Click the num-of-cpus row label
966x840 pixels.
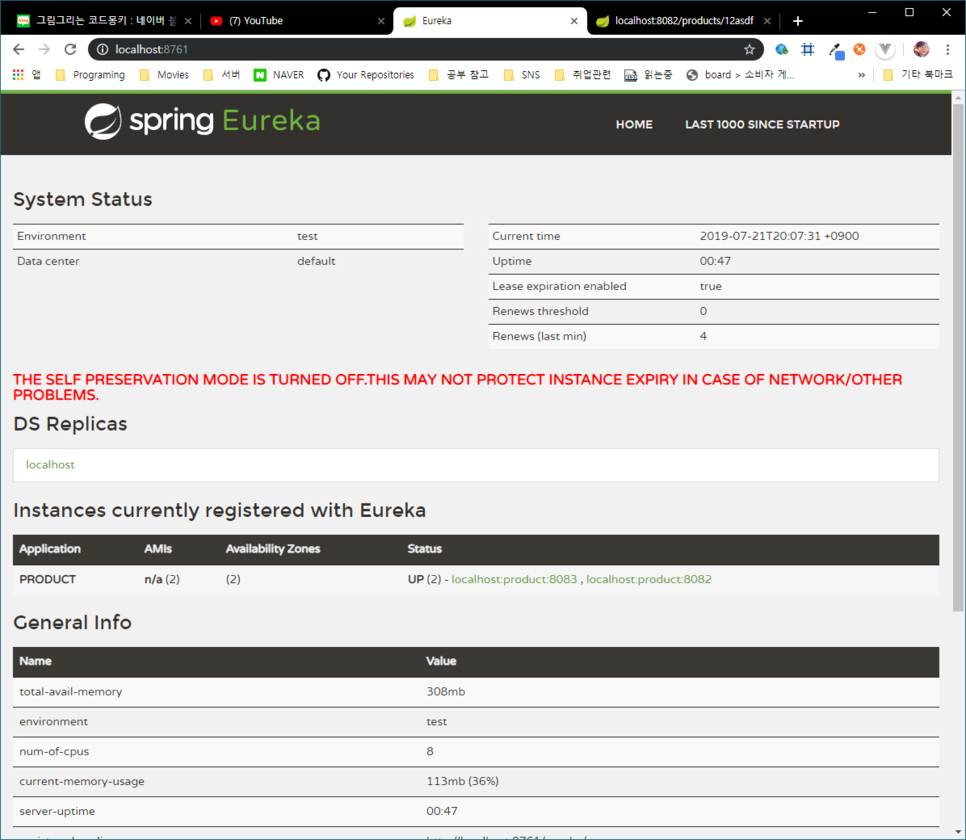pos(54,751)
